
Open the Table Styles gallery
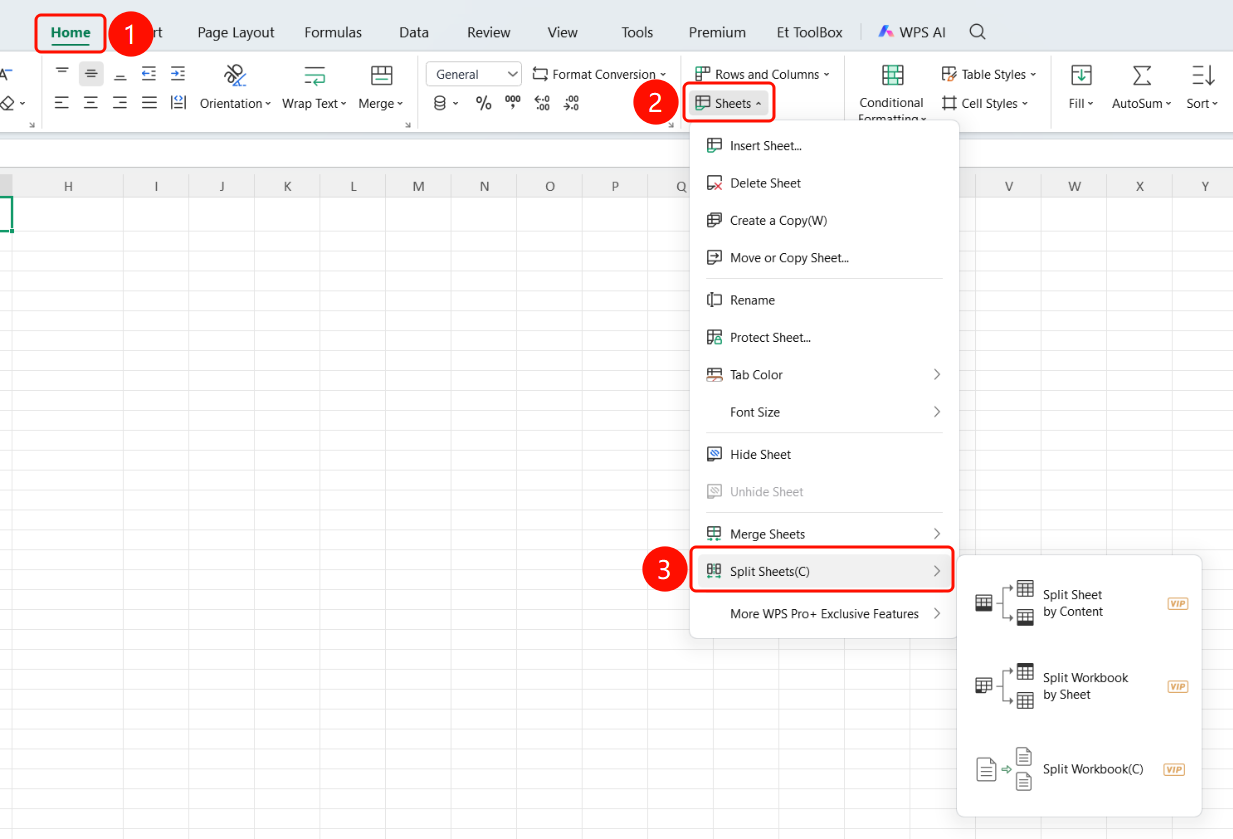coord(989,74)
